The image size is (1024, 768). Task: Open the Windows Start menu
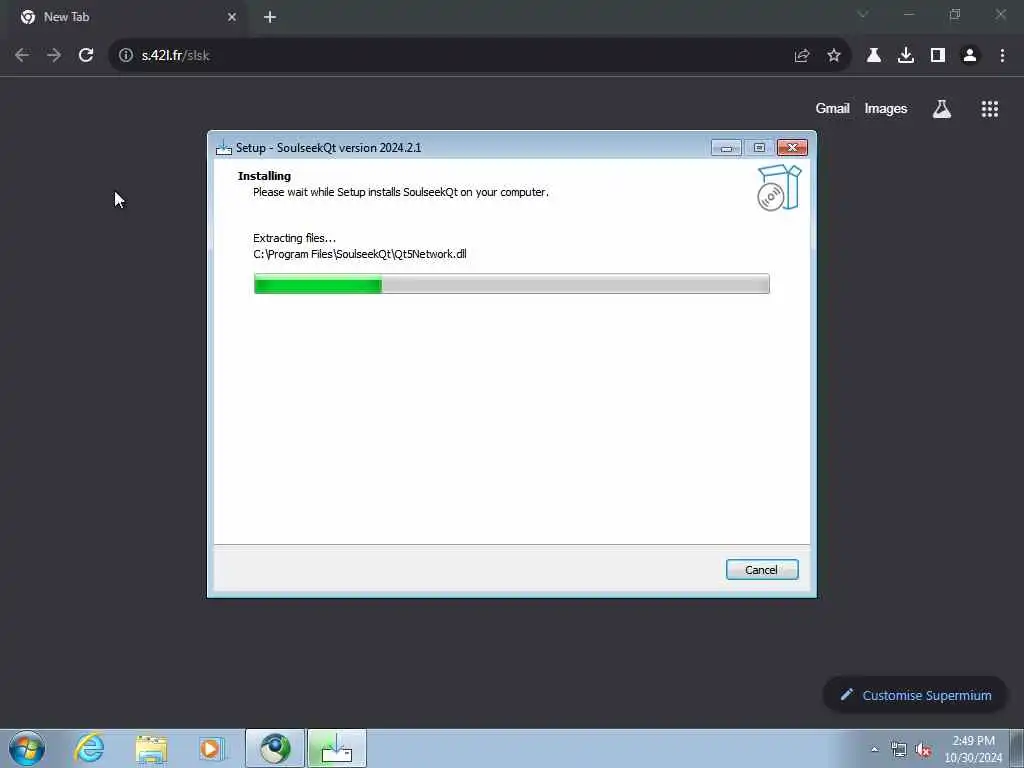point(27,748)
